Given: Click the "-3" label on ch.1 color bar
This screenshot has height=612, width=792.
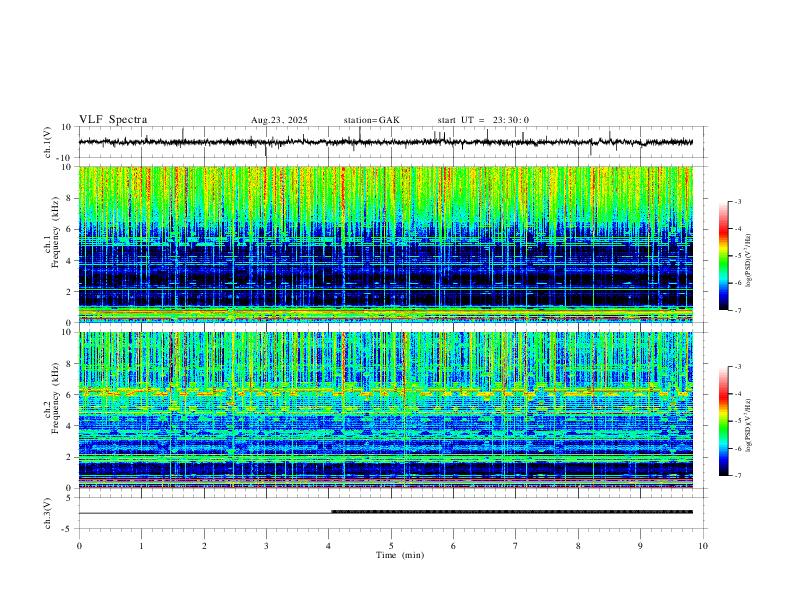Looking at the screenshot, I should [x=737, y=202].
